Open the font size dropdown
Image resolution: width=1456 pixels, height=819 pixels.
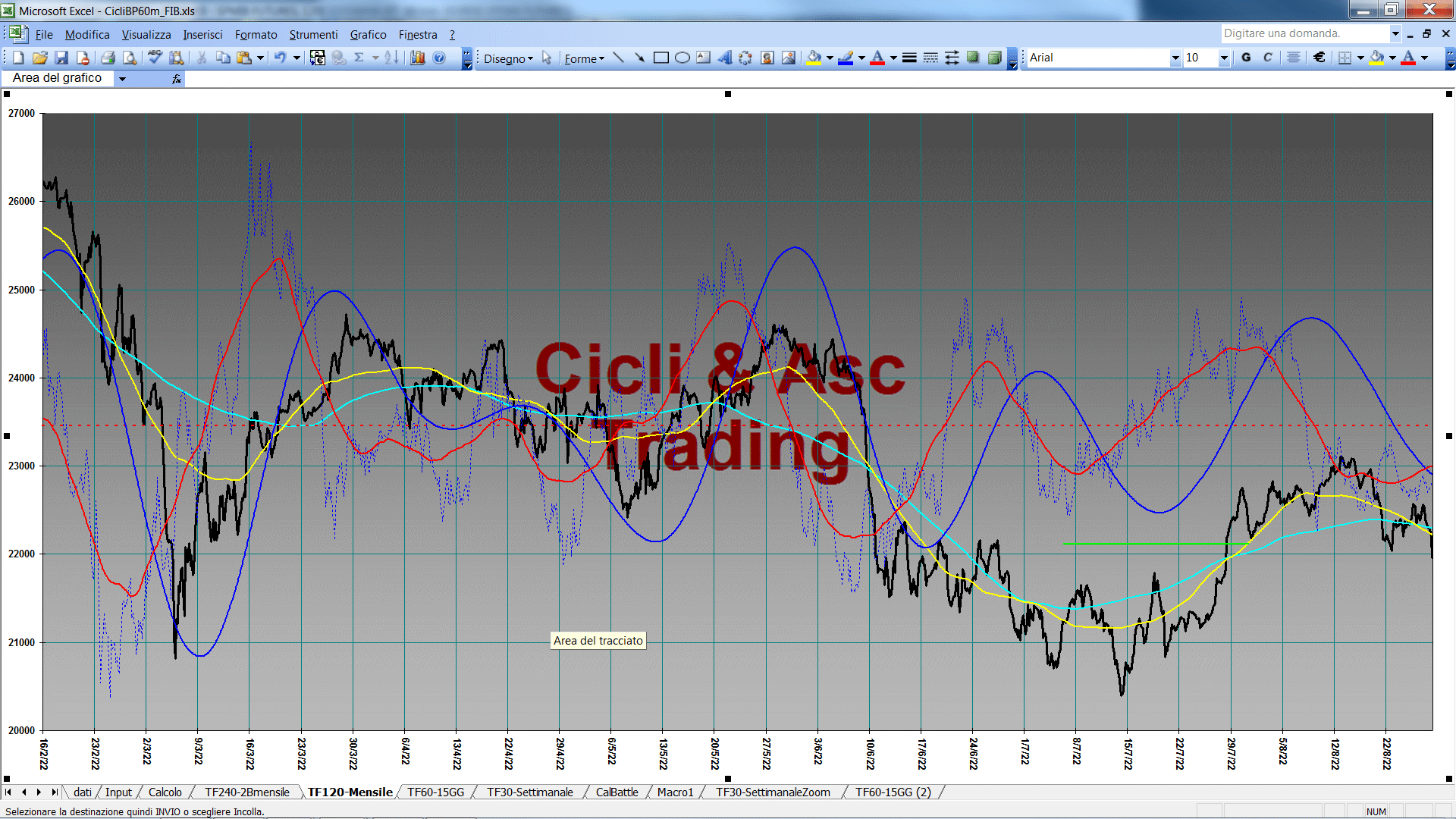pyautogui.click(x=1224, y=58)
